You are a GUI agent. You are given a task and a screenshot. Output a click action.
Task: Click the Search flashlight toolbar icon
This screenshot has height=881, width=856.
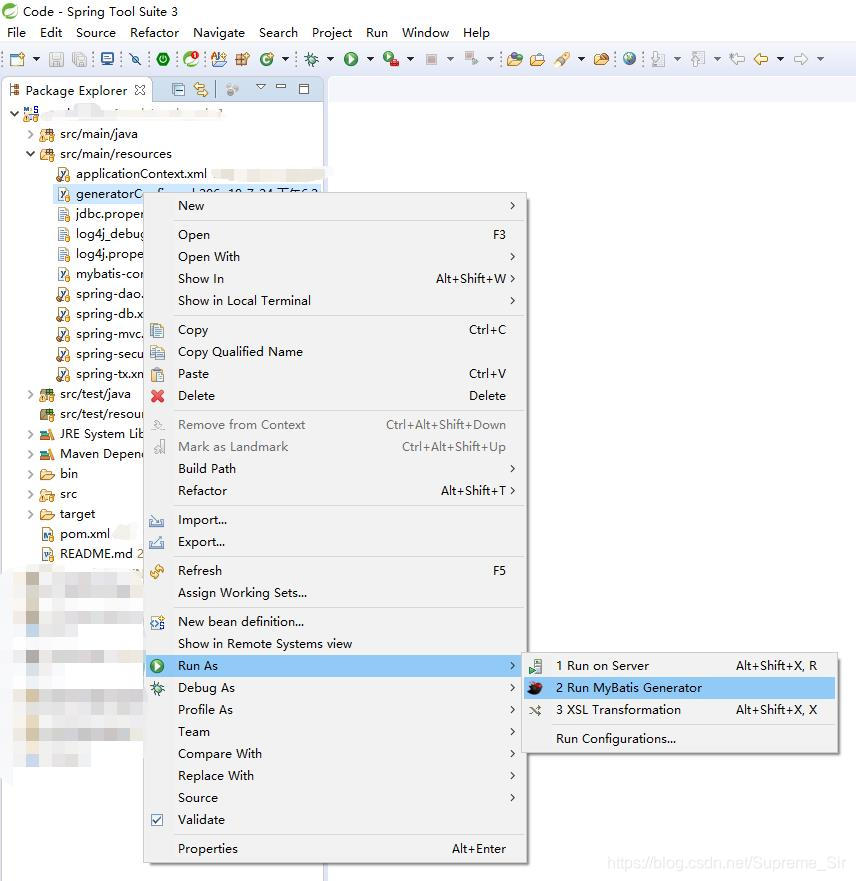[562, 59]
